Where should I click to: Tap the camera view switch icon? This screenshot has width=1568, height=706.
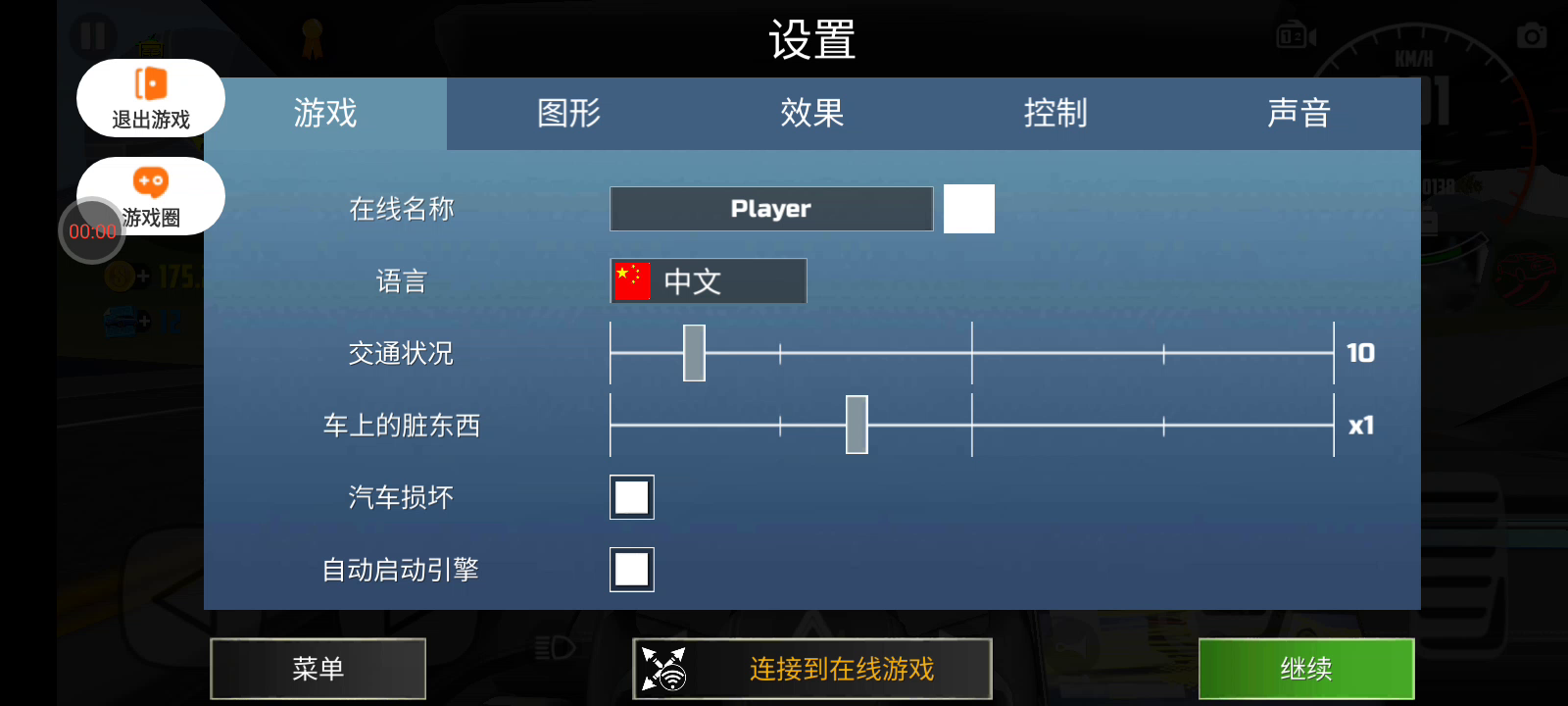coord(1296,36)
